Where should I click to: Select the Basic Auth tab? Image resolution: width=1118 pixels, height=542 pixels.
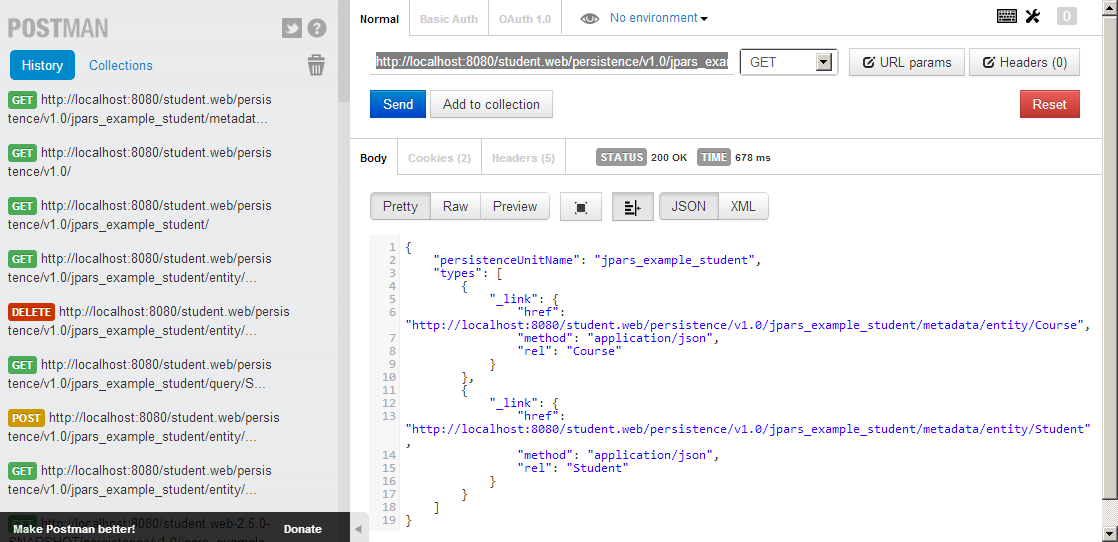448,19
